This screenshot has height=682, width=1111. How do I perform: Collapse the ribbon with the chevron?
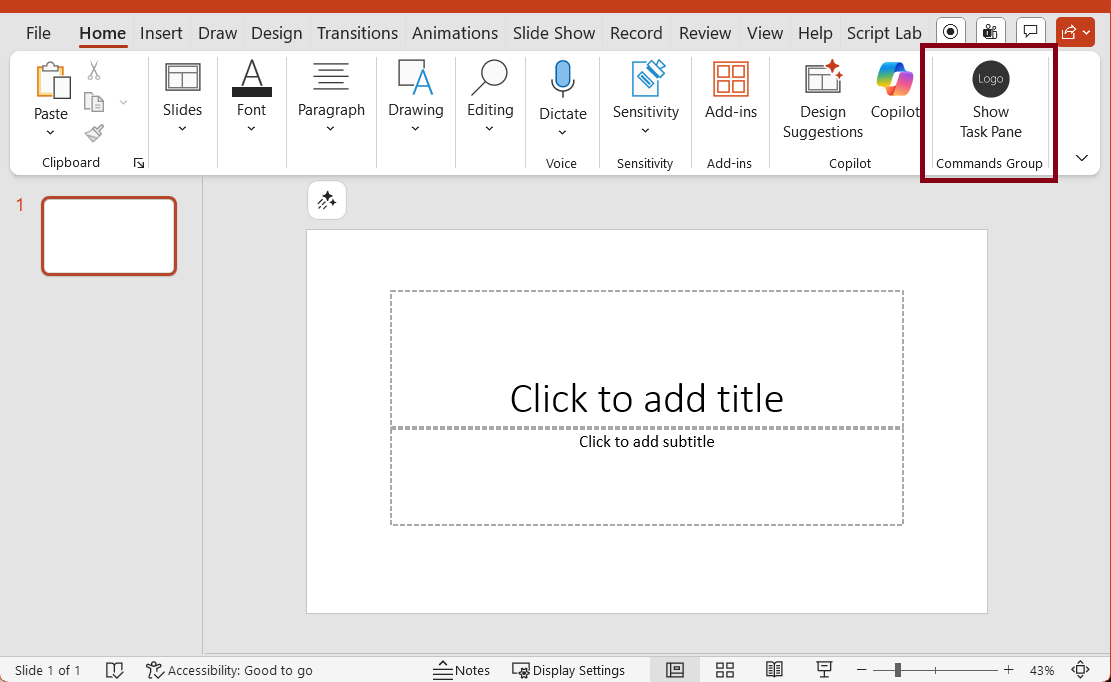coord(1081,157)
